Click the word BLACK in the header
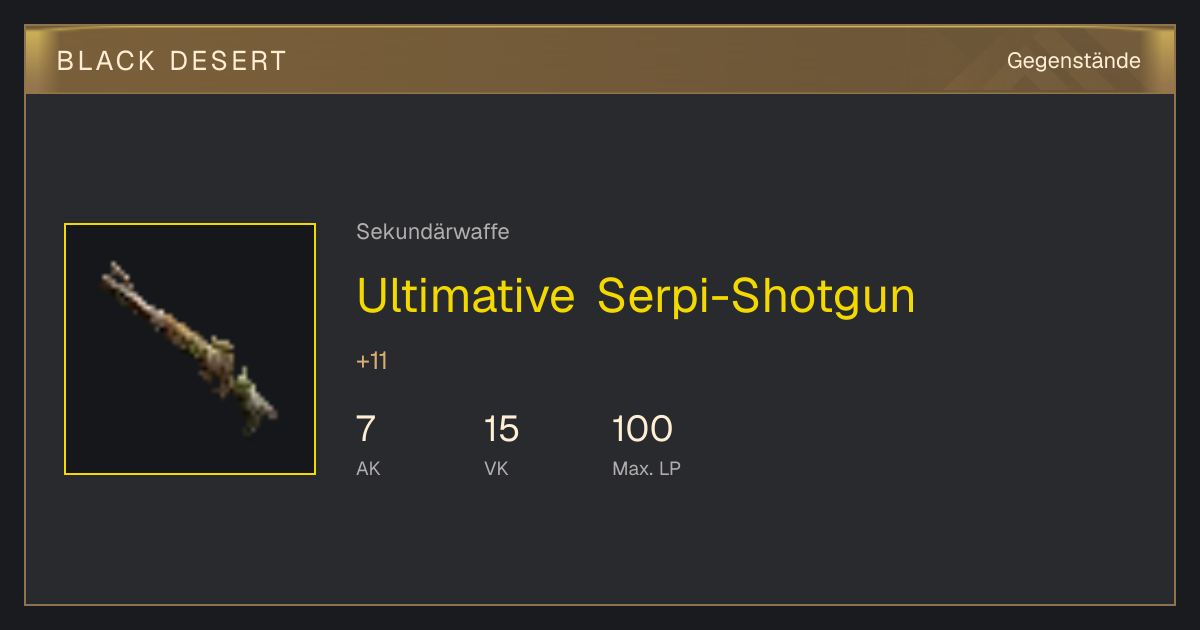1200x630 pixels. pos(106,61)
